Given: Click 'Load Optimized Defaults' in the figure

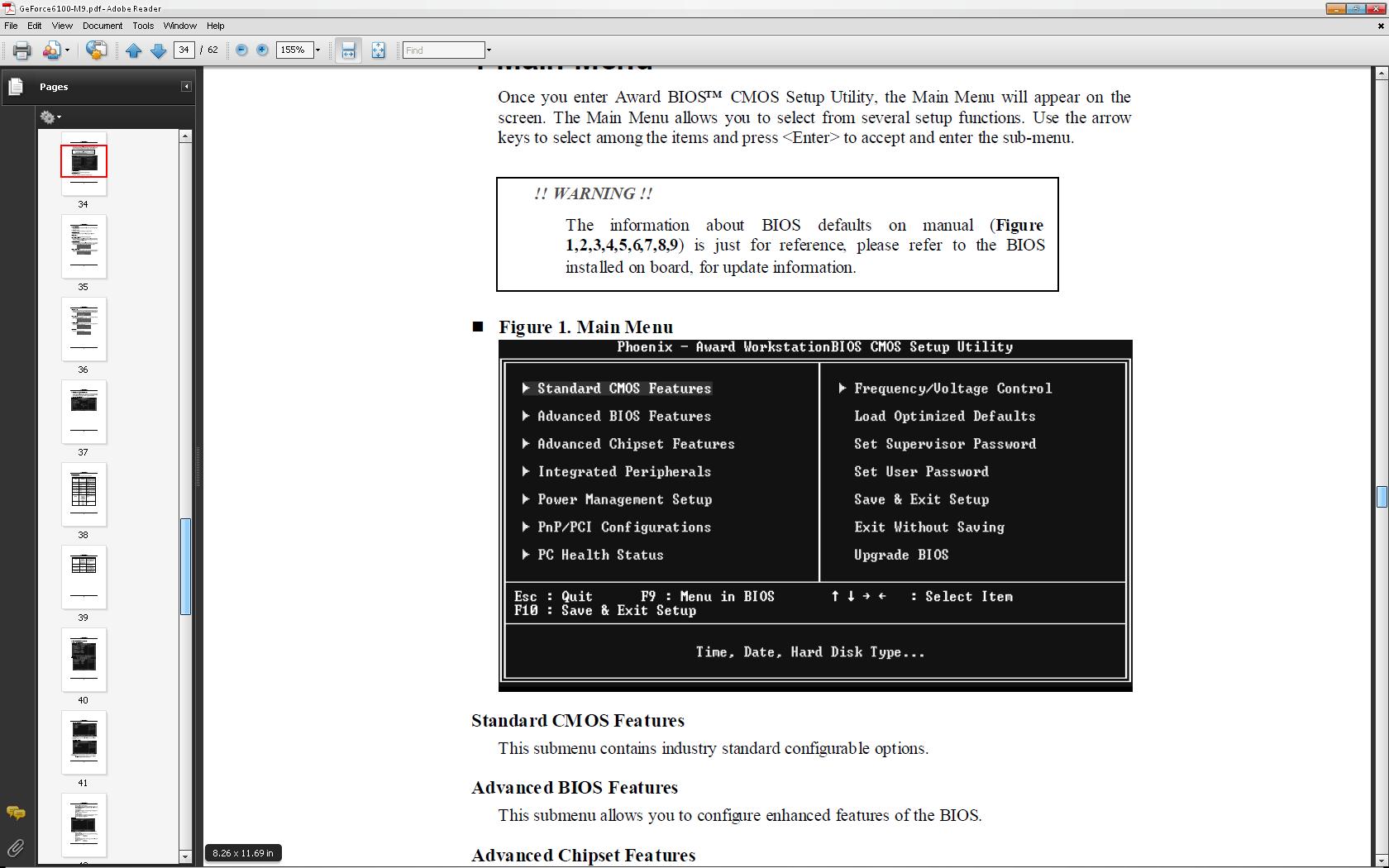Looking at the screenshot, I should (944, 417).
